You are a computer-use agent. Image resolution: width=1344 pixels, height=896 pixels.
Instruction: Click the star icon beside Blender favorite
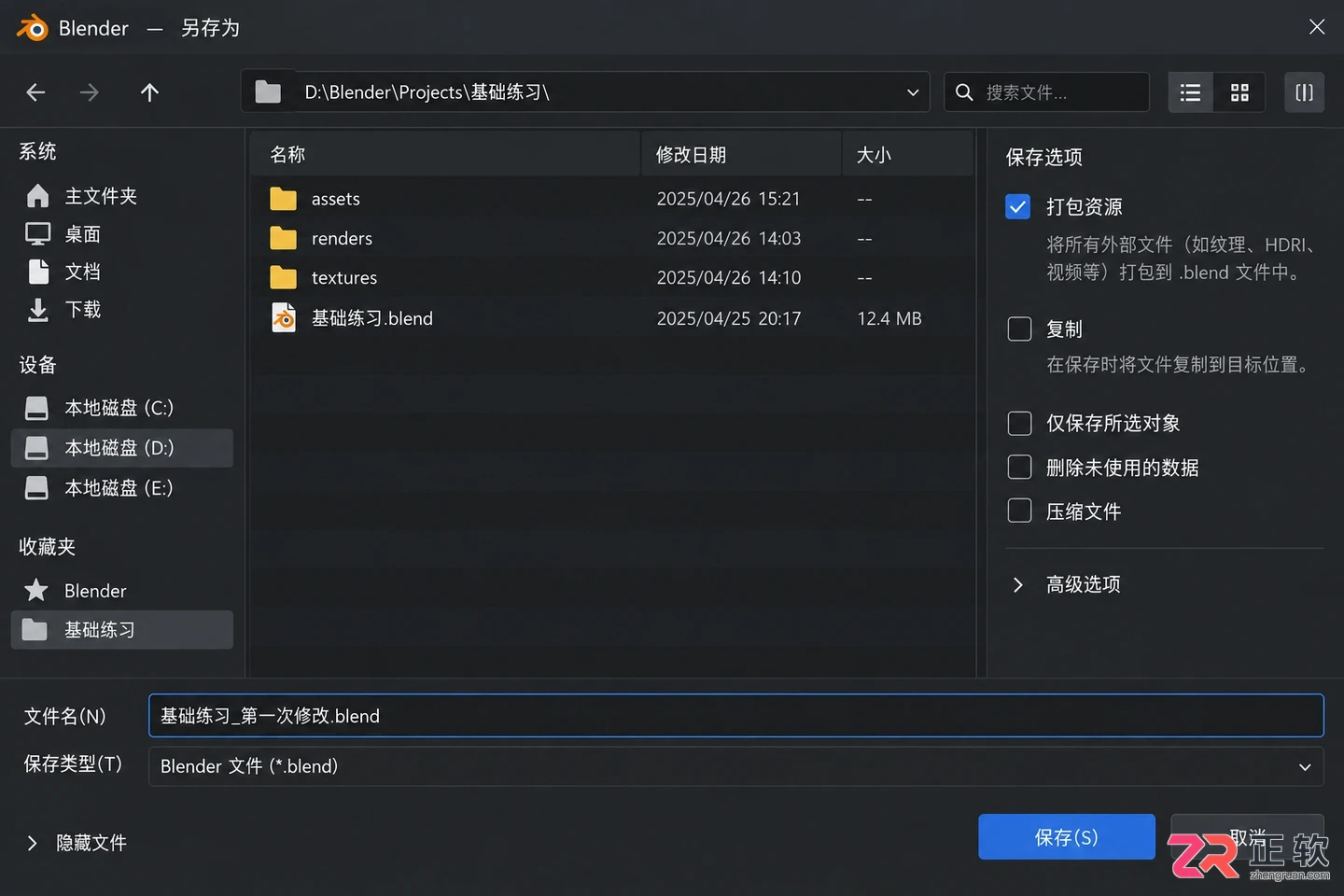[36, 591]
